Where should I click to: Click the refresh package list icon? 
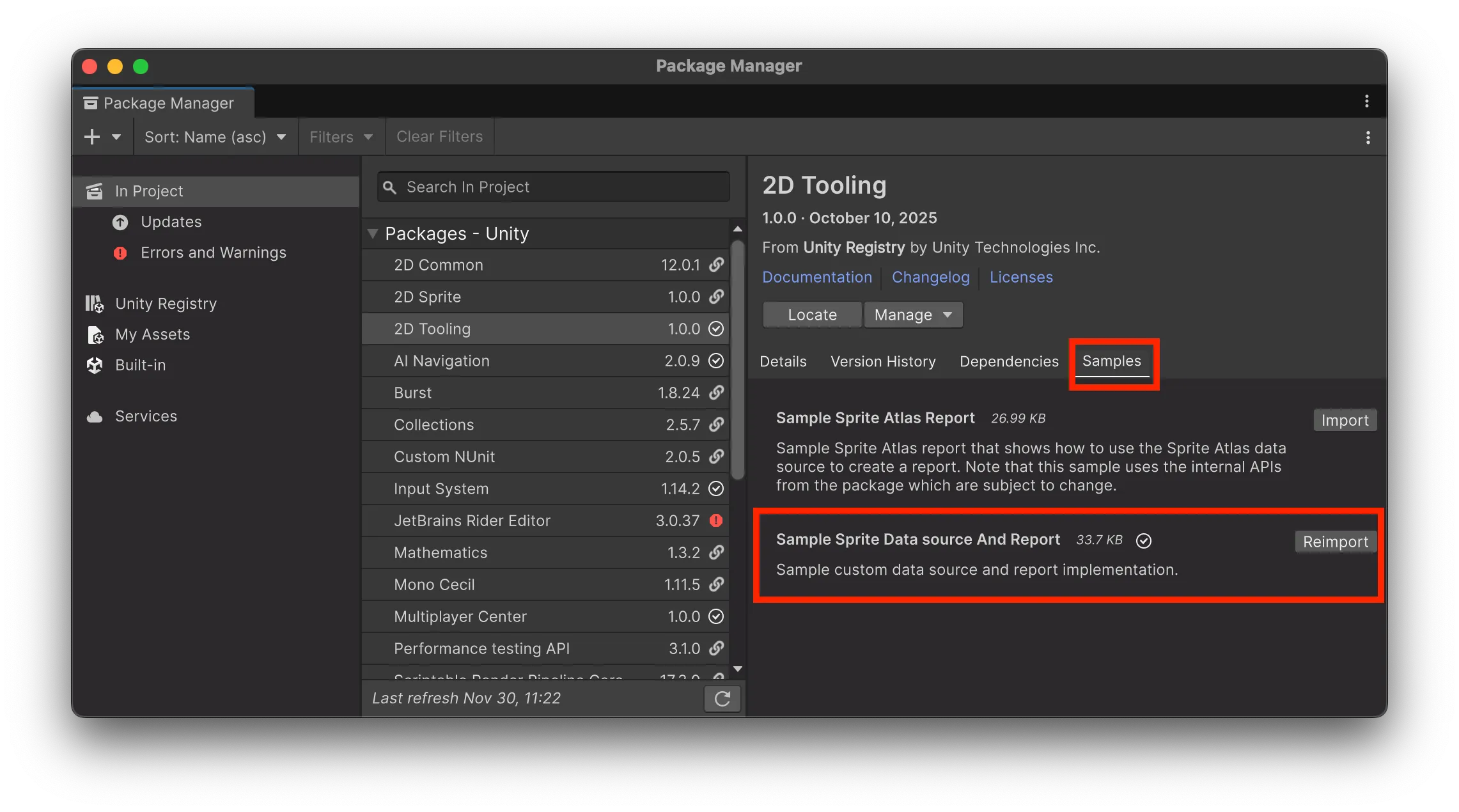722,698
